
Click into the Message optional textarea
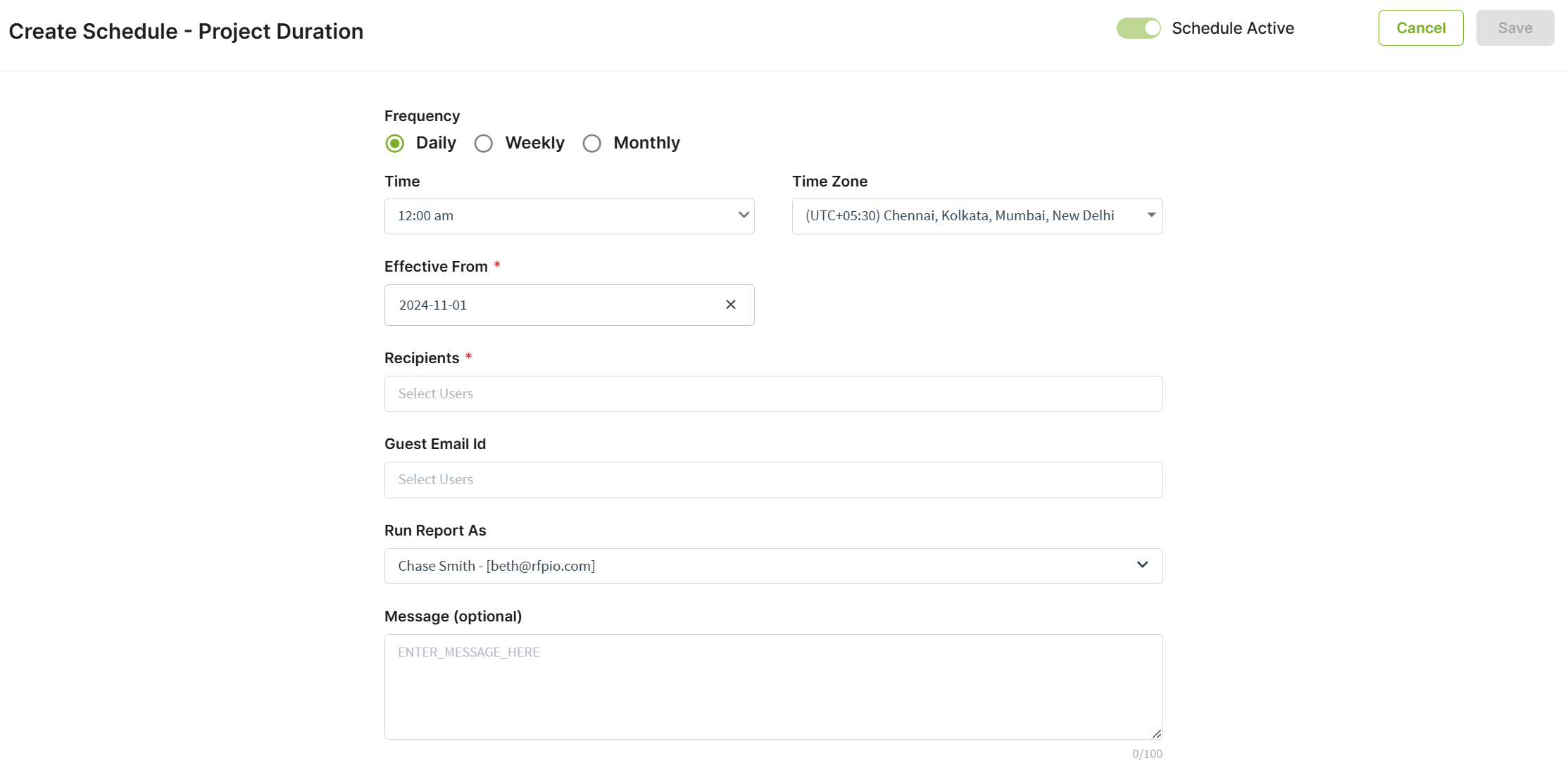pyautogui.click(x=773, y=687)
